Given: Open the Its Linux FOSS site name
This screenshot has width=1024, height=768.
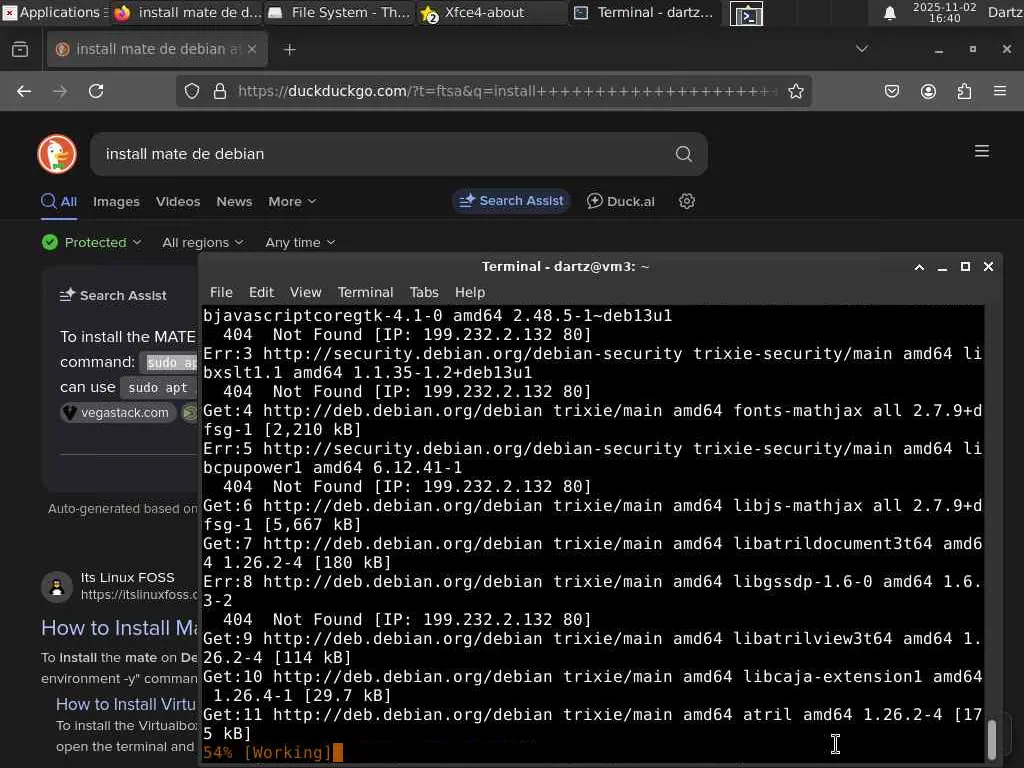Looking at the screenshot, I should click(127, 577).
